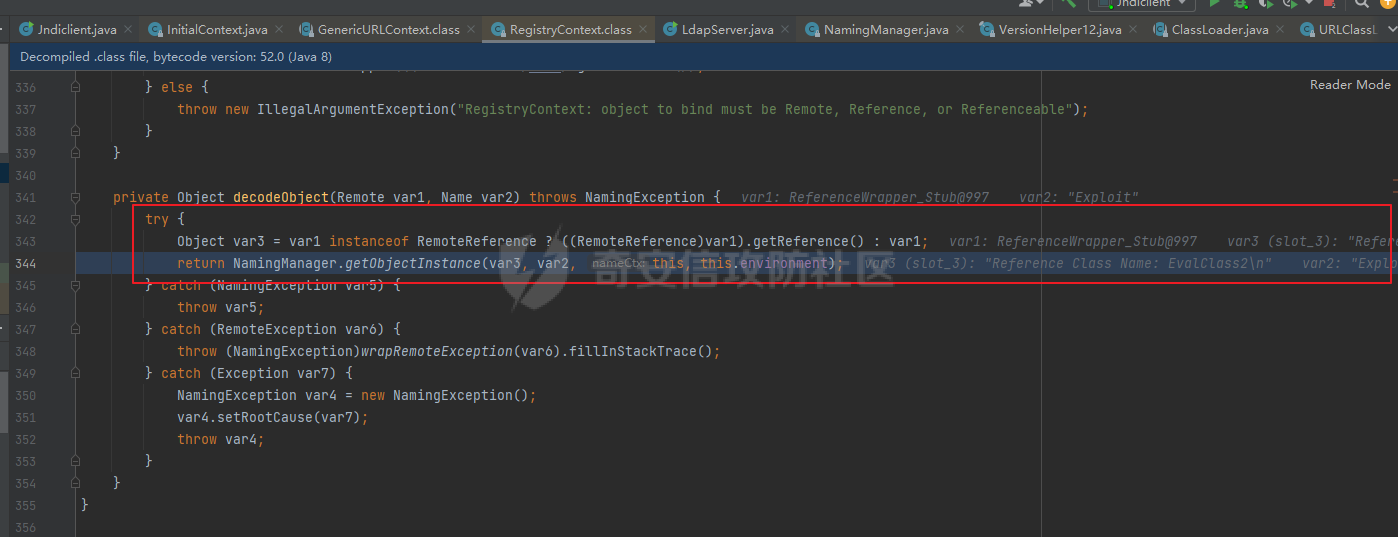This screenshot has width=1398, height=537.
Task: Toggle Reader Mode in the editor
Action: pos(1349,85)
